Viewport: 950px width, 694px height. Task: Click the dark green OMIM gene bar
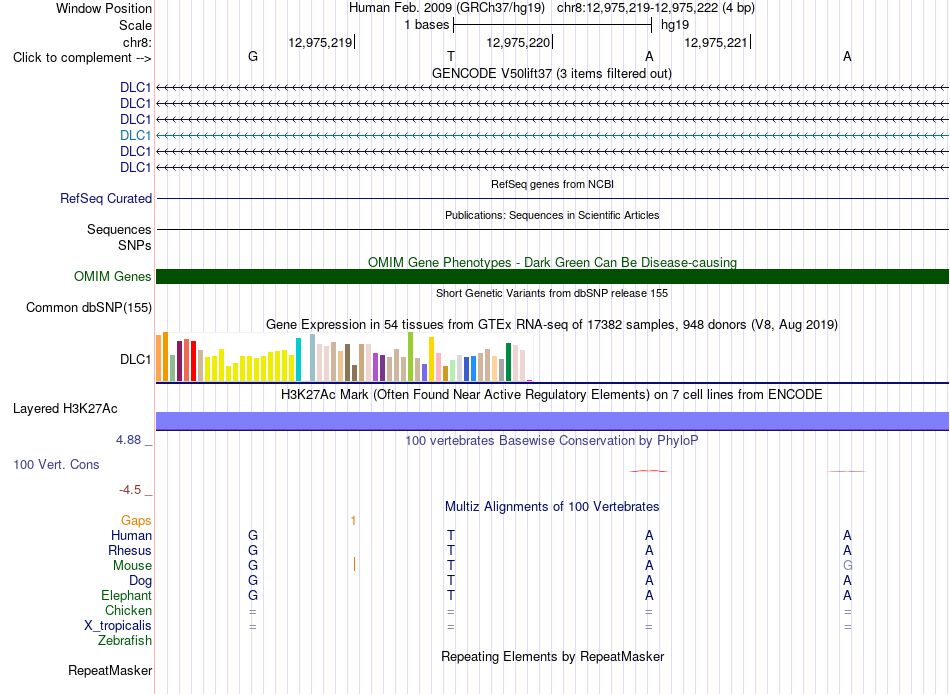[x=552, y=276]
